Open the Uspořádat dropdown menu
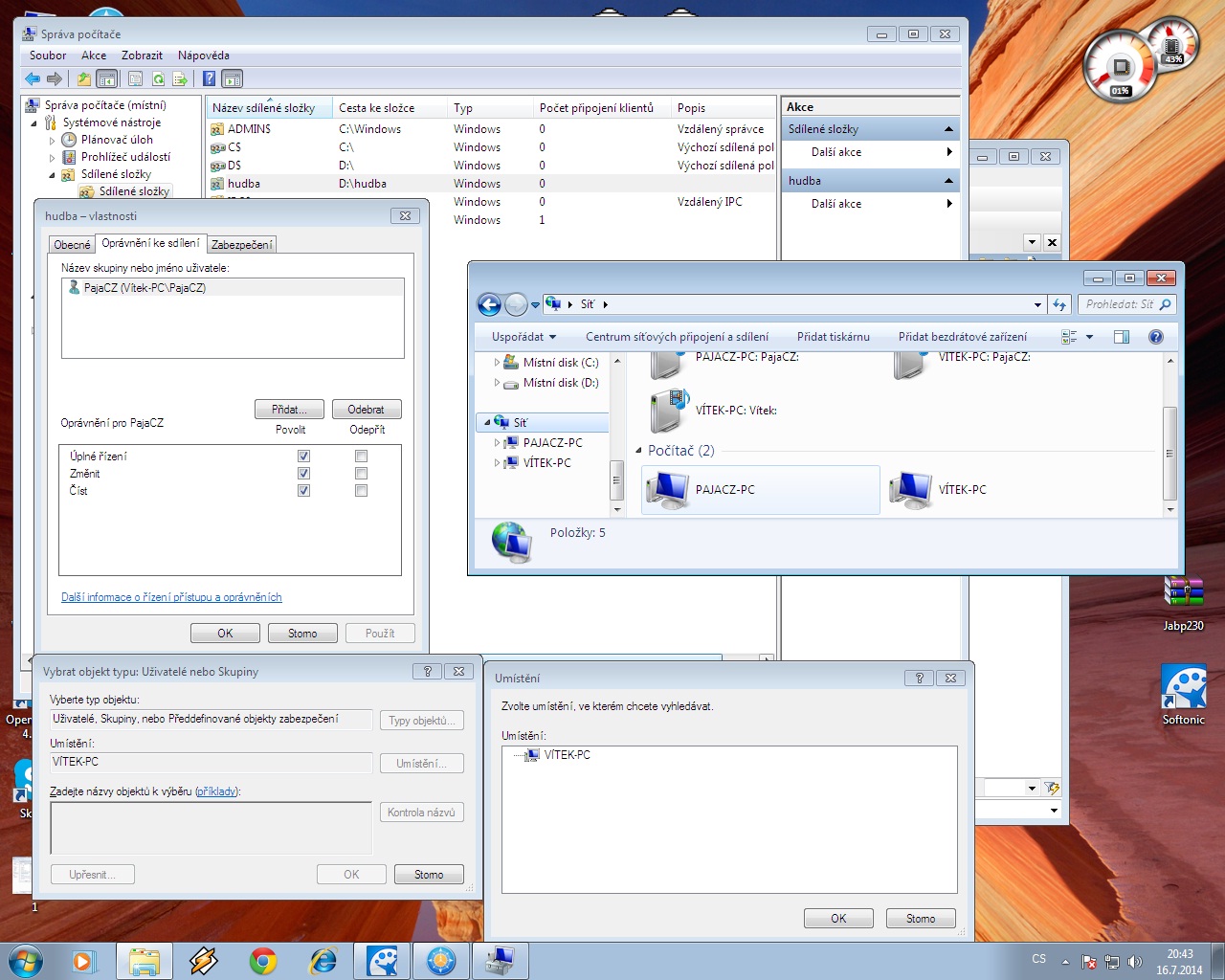 point(523,337)
